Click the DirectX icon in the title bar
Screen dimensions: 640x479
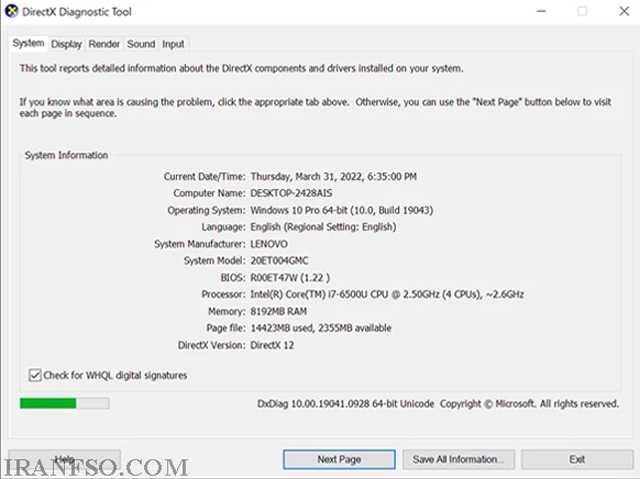11,11
